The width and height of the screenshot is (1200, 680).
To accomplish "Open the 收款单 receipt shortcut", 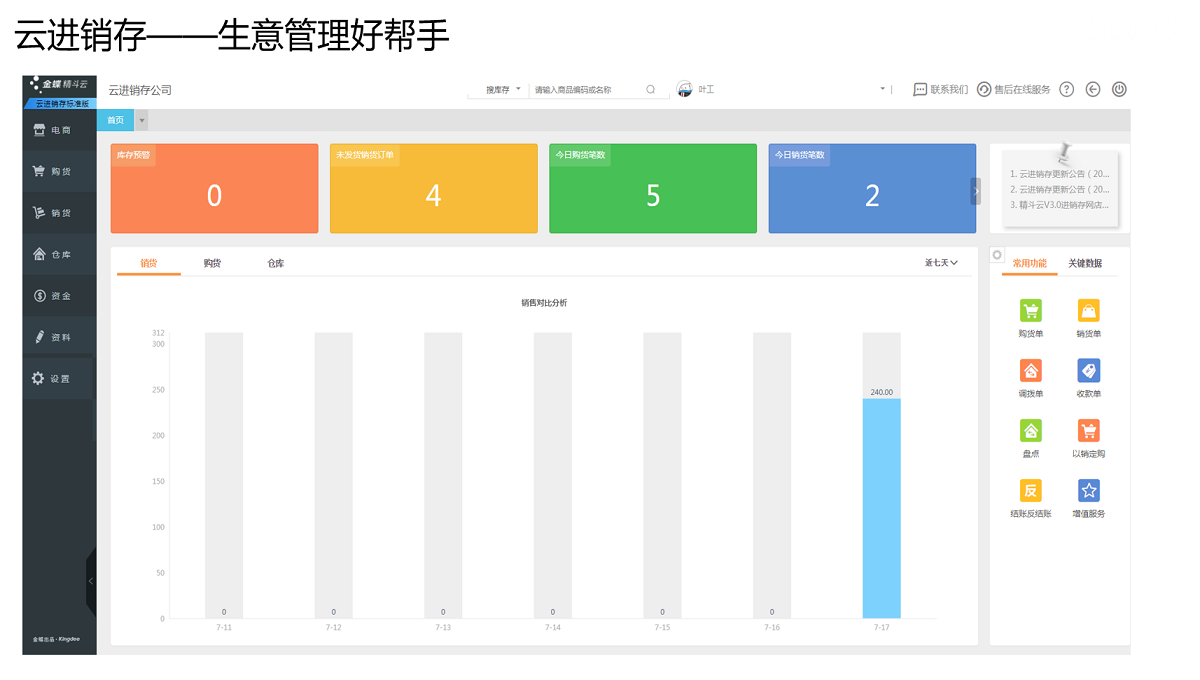I will (1088, 371).
